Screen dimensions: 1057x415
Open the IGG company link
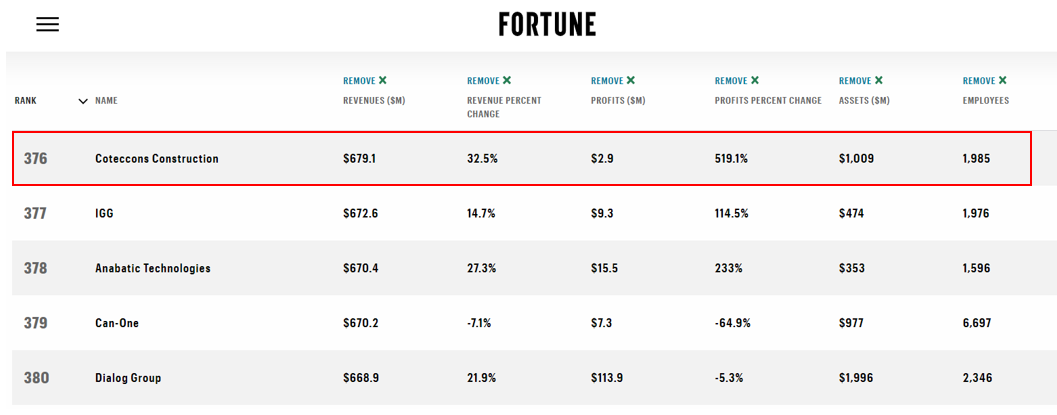[x=105, y=213]
